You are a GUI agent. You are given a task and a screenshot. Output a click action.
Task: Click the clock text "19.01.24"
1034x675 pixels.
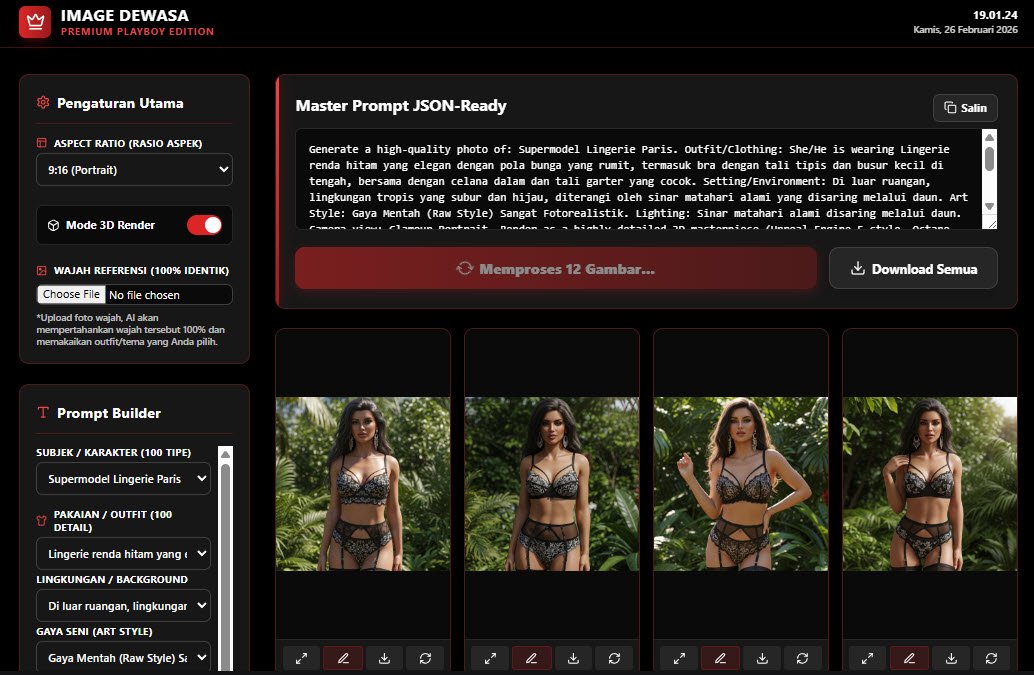click(x=995, y=15)
